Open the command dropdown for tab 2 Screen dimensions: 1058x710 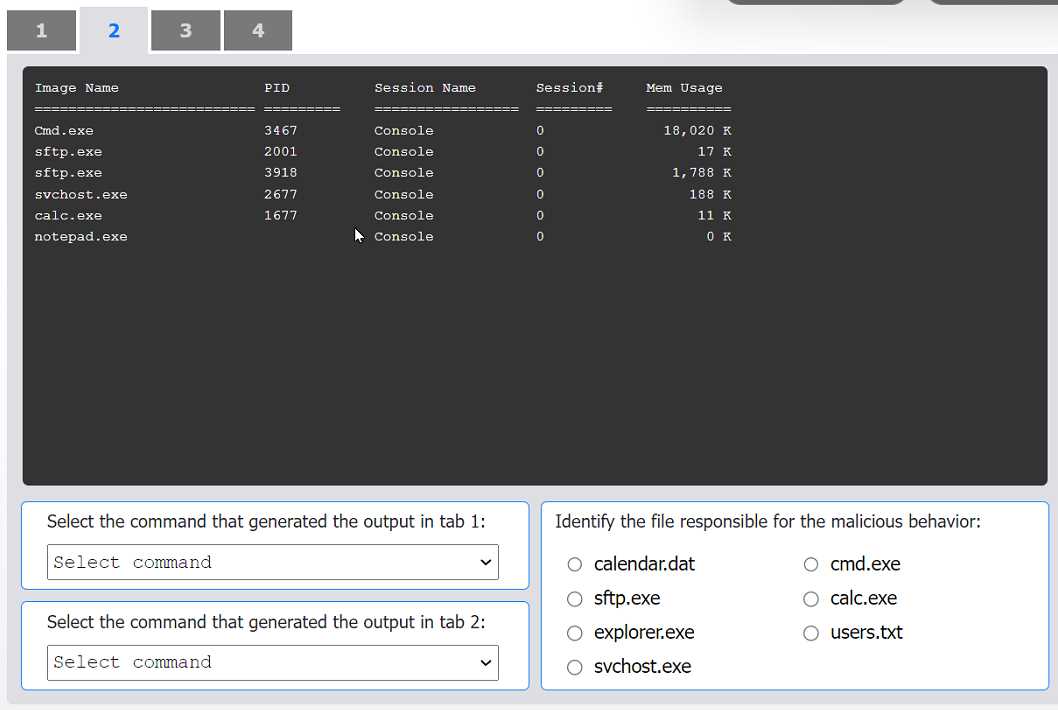[x=272, y=663]
